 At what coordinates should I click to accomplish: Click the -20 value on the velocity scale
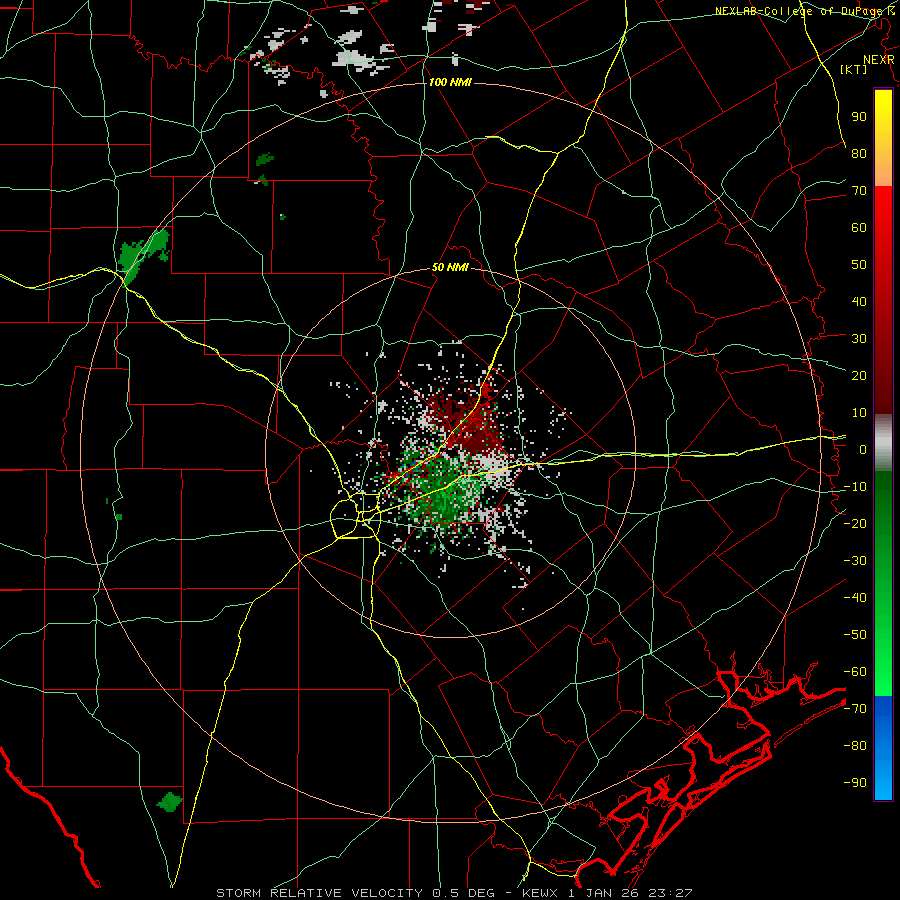tap(855, 523)
